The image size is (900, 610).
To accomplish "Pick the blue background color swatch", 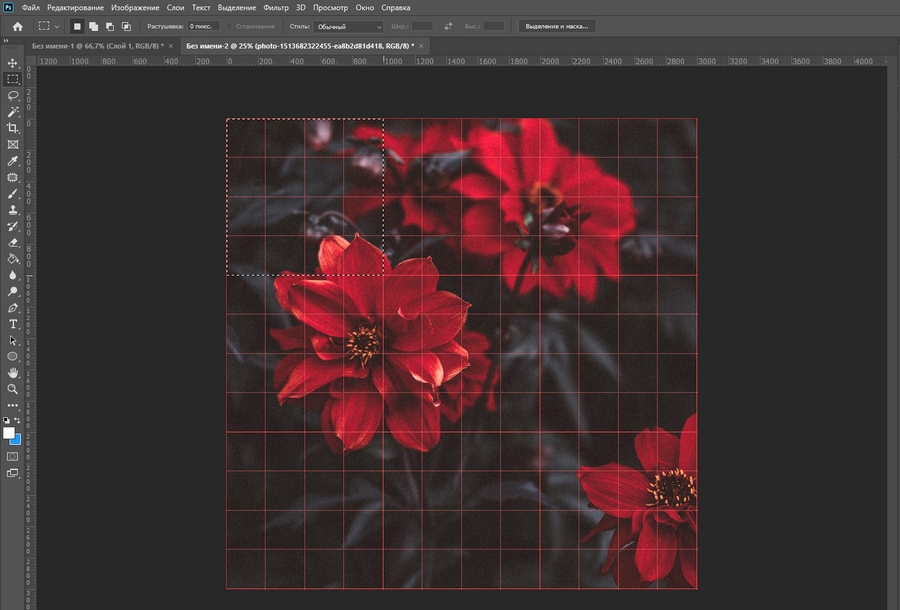I will [16, 440].
